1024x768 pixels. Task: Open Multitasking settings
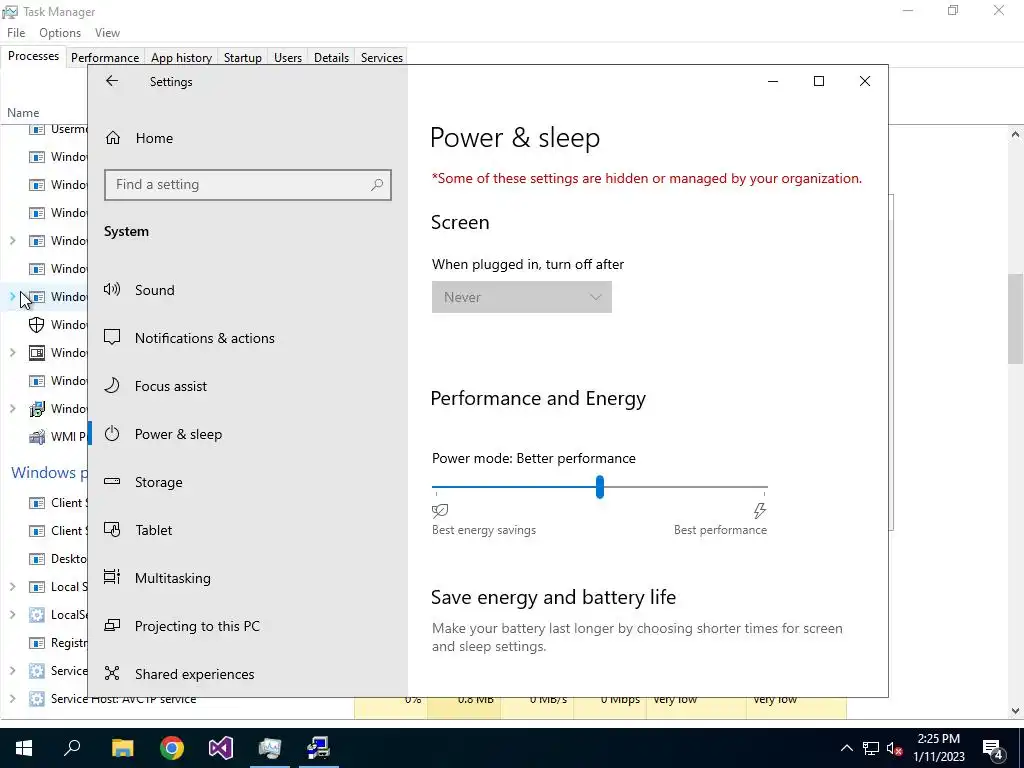pyautogui.click(x=172, y=578)
